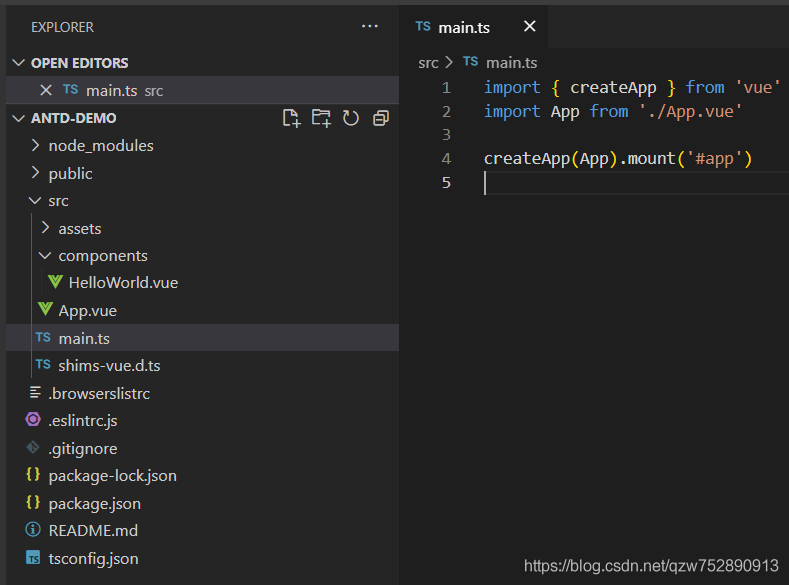Open the App.vue file
The height and width of the screenshot is (585, 789).
pyautogui.click(x=87, y=311)
